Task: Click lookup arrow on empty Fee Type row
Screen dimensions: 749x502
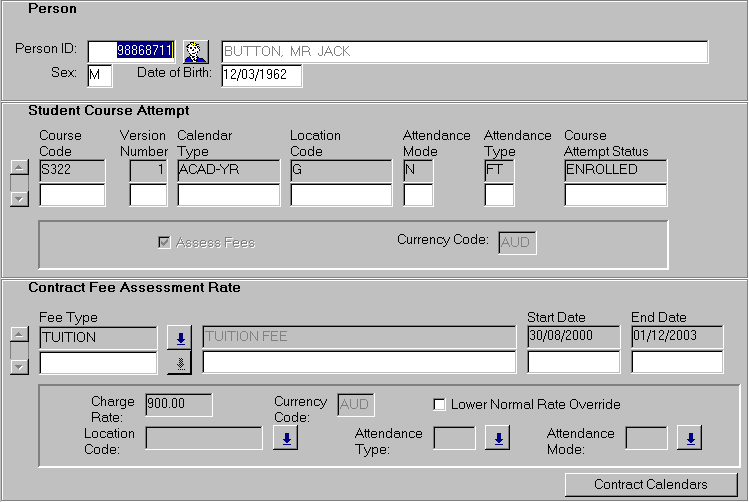Action: coord(179,363)
